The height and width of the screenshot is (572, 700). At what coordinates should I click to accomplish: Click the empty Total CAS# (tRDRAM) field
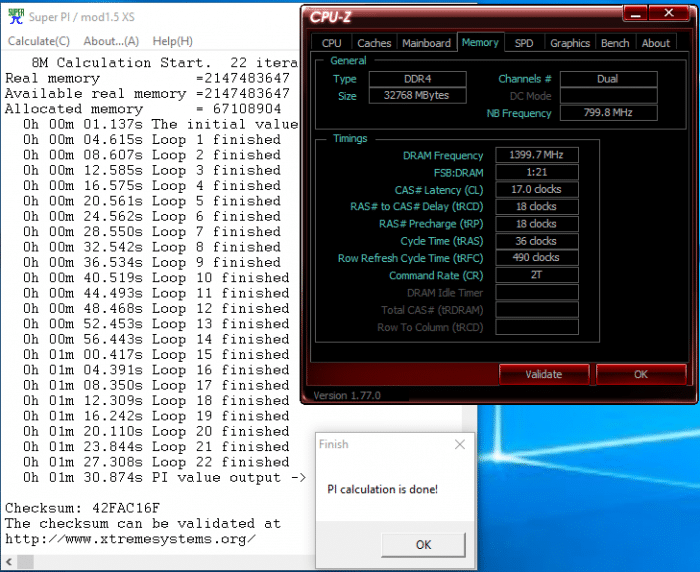point(537,309)
